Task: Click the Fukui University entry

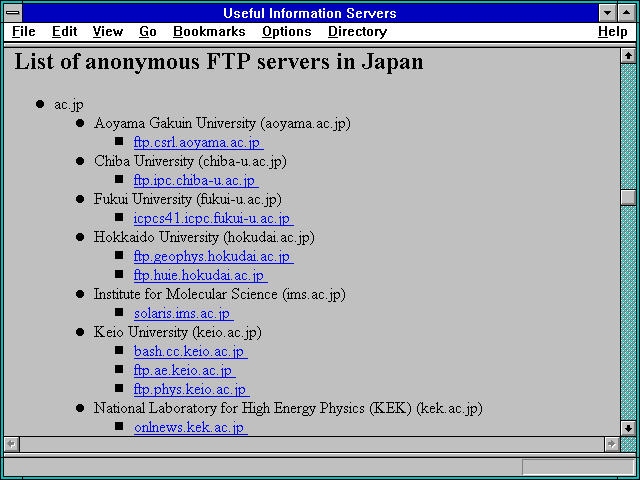Action: [x=188, y=200]
